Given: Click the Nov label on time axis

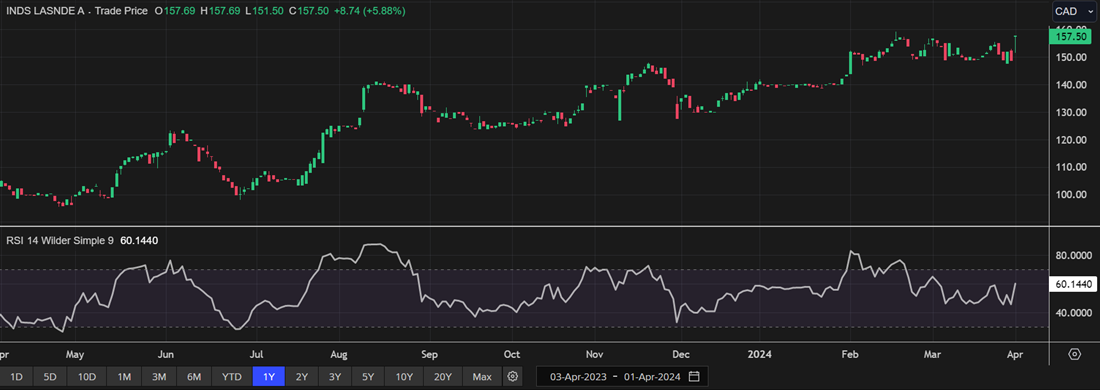Looking at the screenshot, I should 595,354.
